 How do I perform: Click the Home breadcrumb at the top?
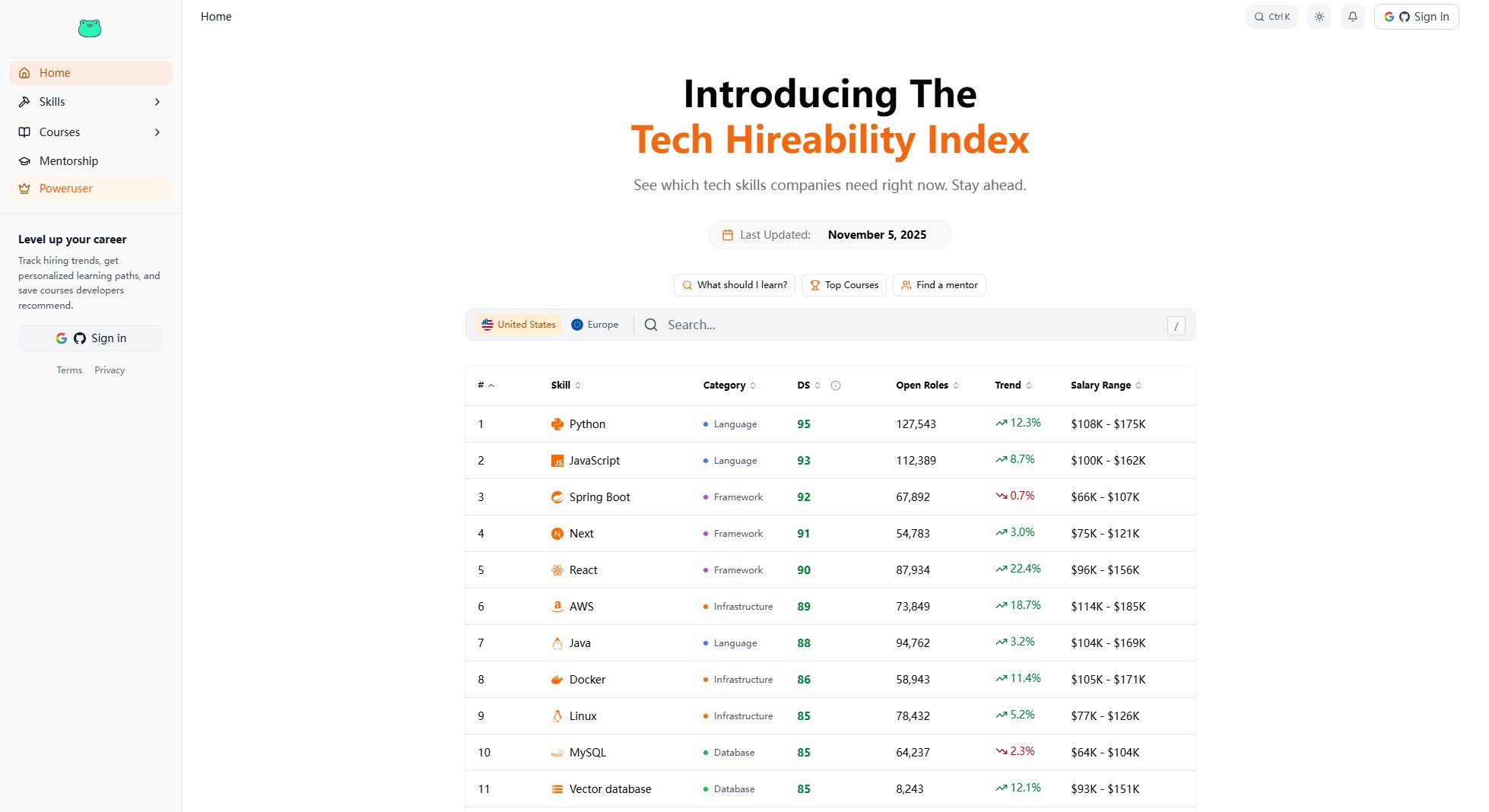215,16
